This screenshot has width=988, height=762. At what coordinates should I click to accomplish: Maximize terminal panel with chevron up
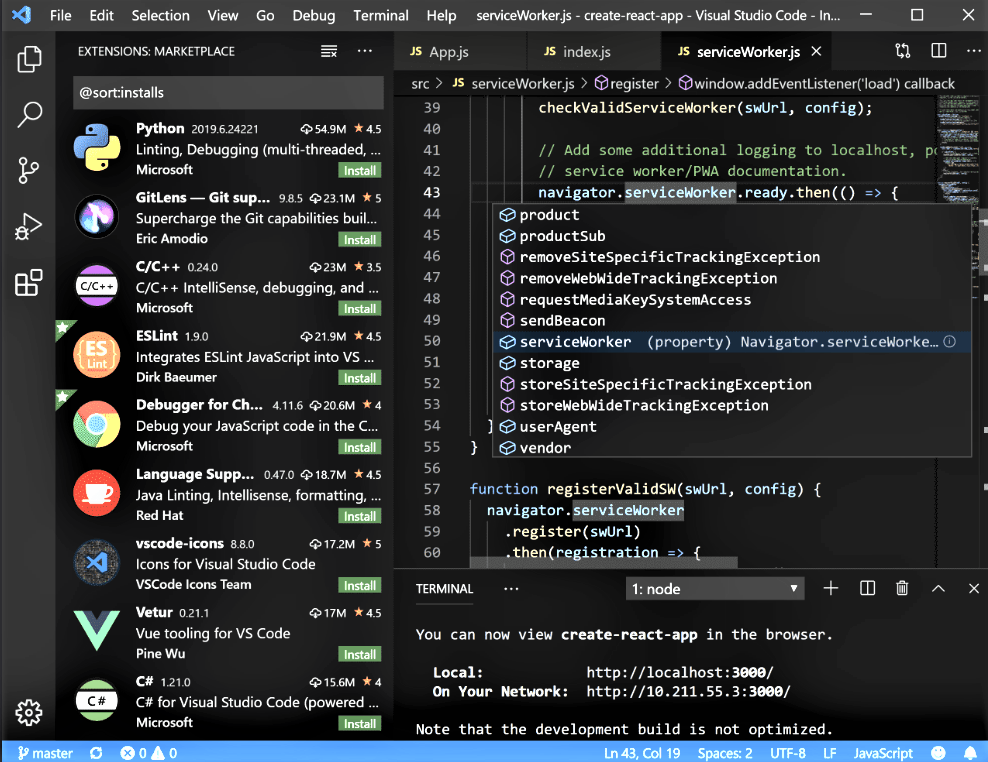coord(938,588)
